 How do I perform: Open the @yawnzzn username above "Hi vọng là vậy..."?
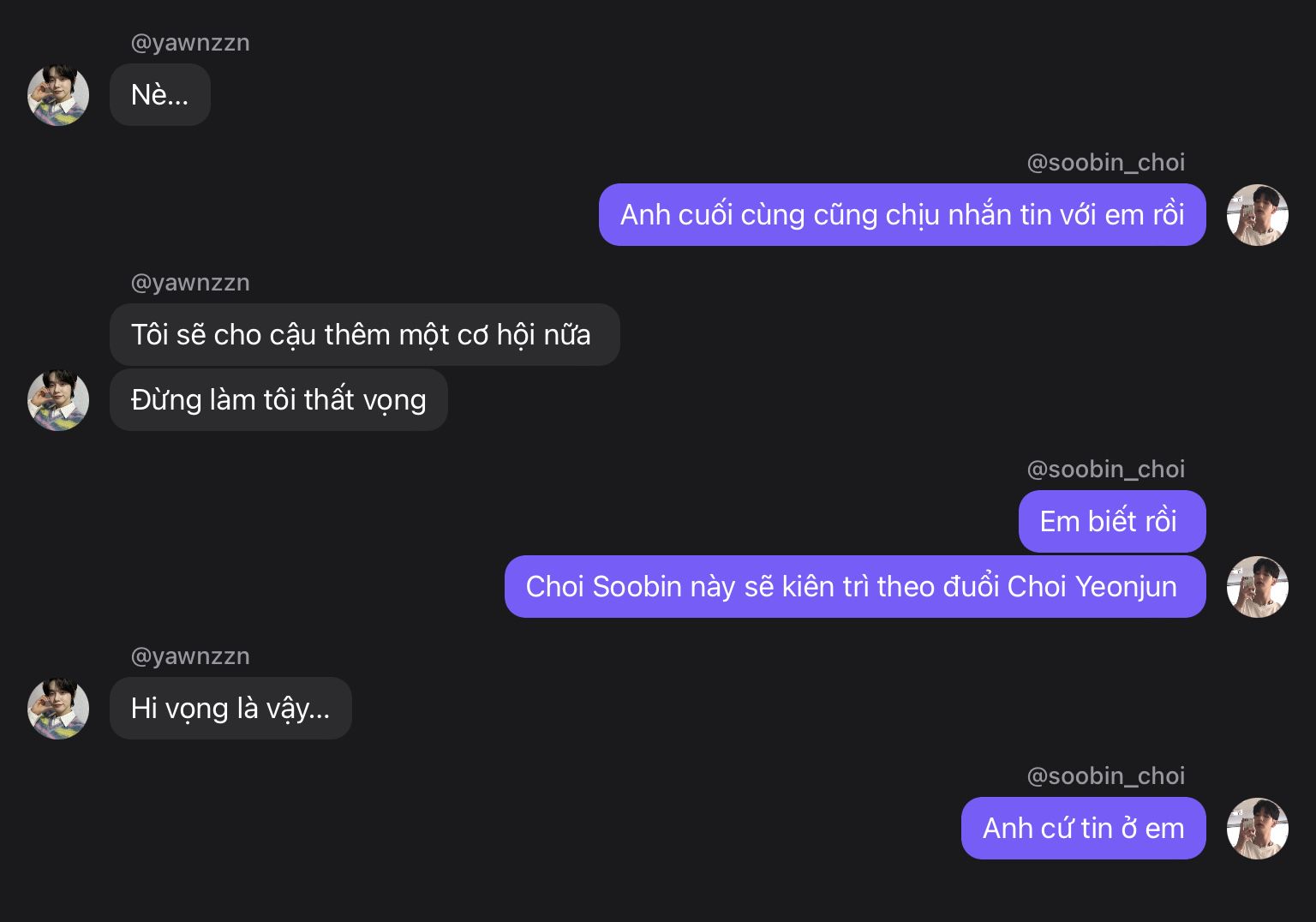[x=190, y=656]
